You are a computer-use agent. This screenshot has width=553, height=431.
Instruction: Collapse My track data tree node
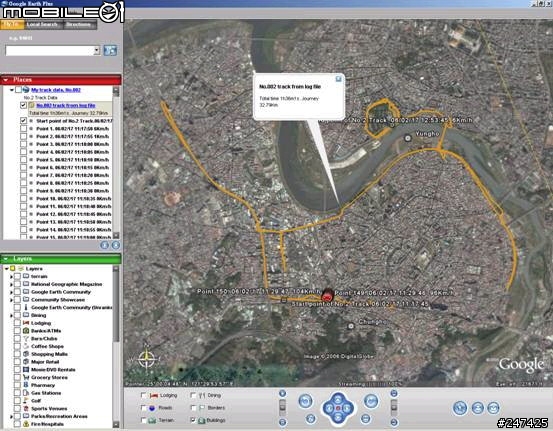[x=12, y=90]
